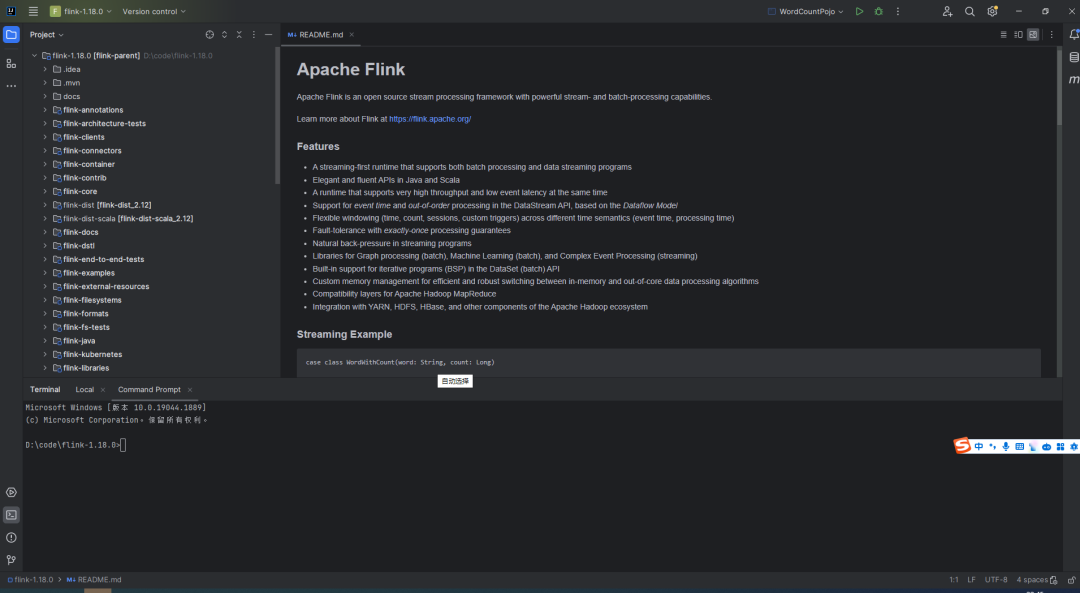This screenshot has width=1080, height=593.
Task: Click the Select Opened File target icon
Action: 209,34
